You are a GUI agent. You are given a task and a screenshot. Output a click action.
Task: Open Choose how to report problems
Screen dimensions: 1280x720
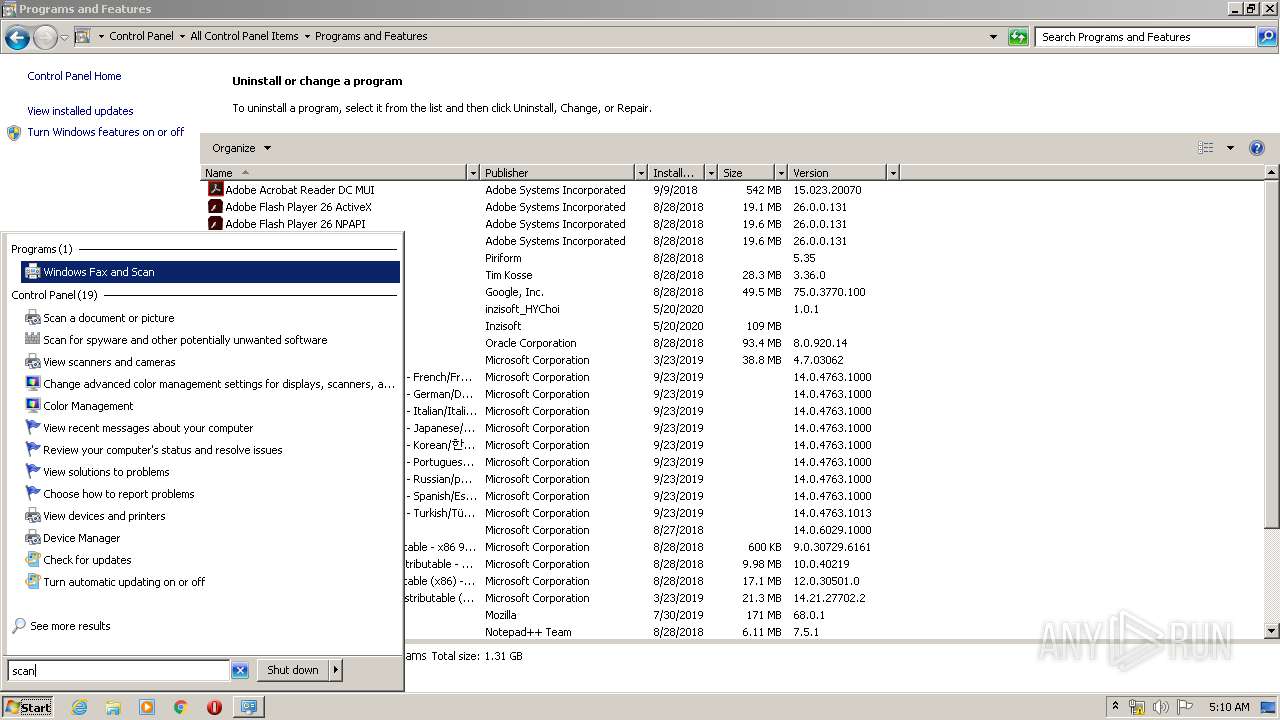point(118,494)
